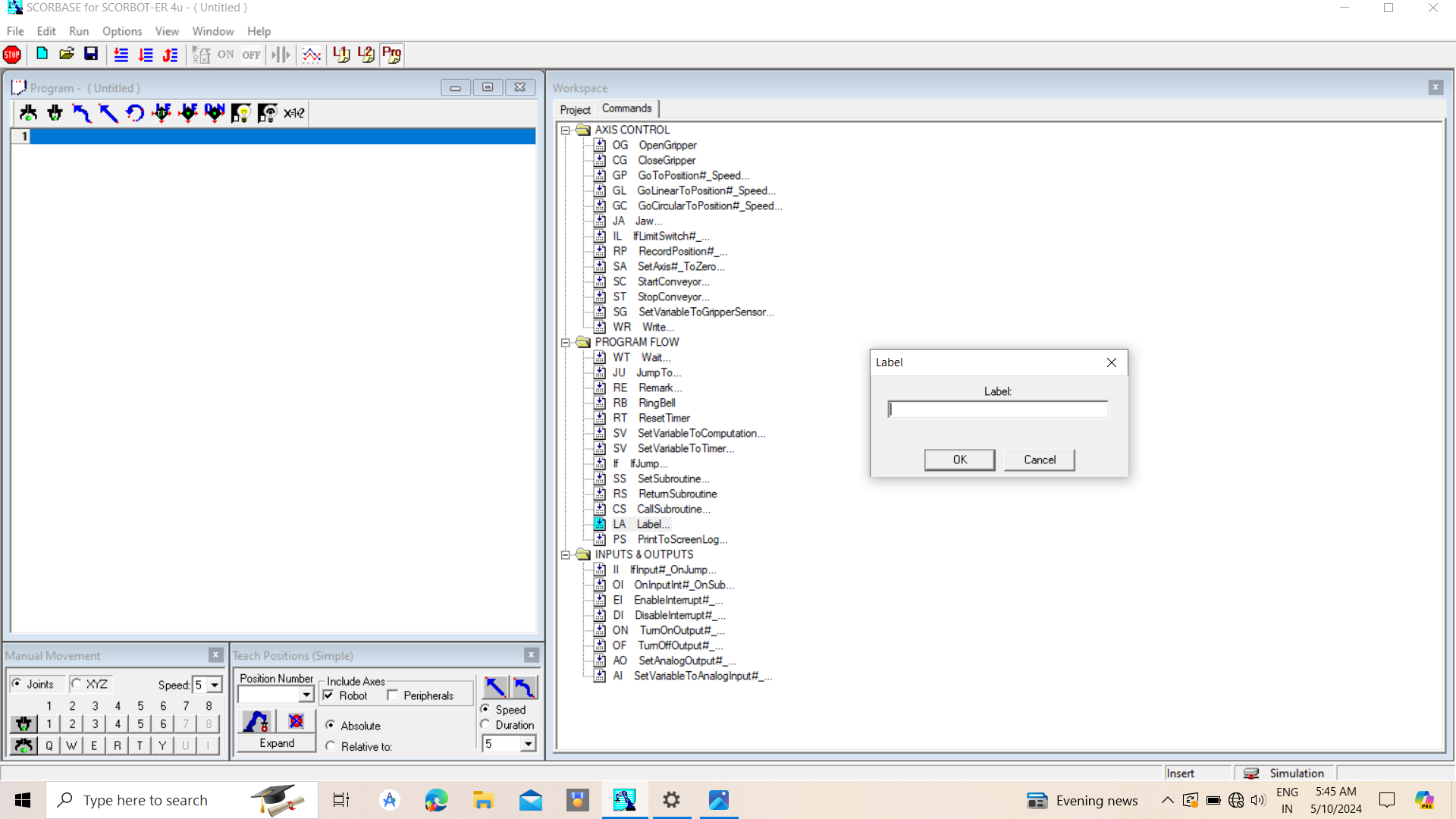Select the Joints radio button
This screenshot has height=819, width=1456.
[x=17, y=683]
